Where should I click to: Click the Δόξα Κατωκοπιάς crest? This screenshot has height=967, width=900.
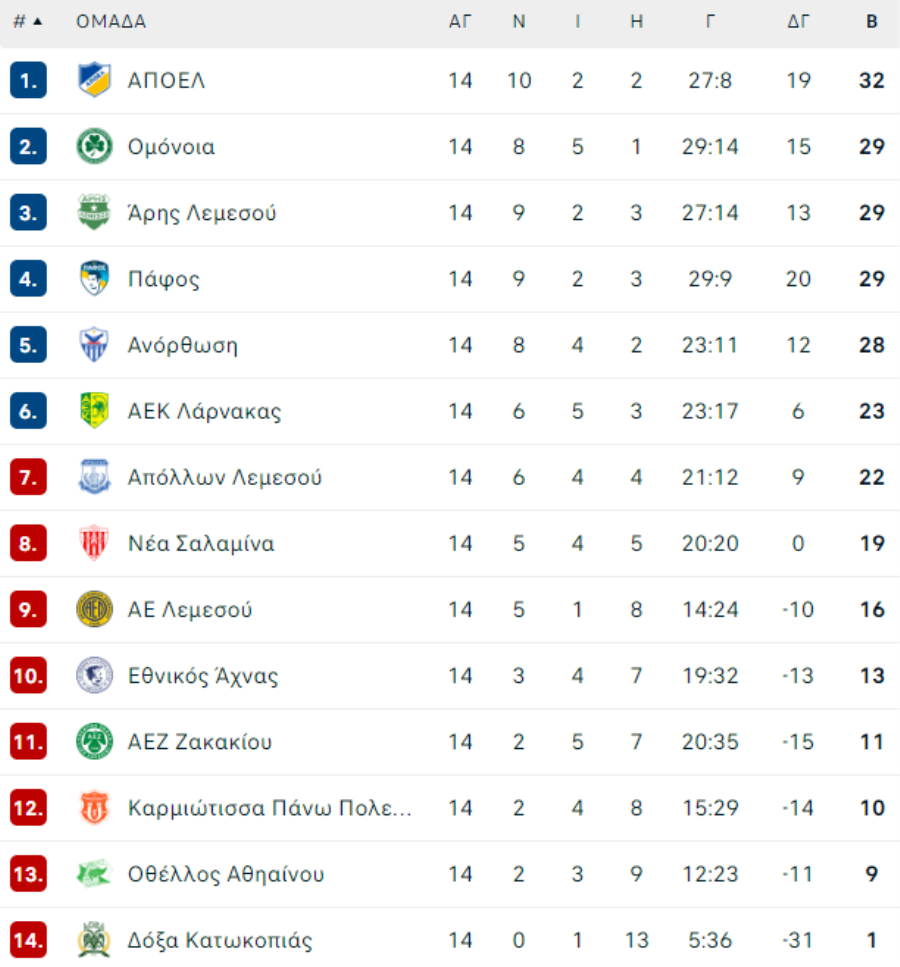(x=94, y=939)
